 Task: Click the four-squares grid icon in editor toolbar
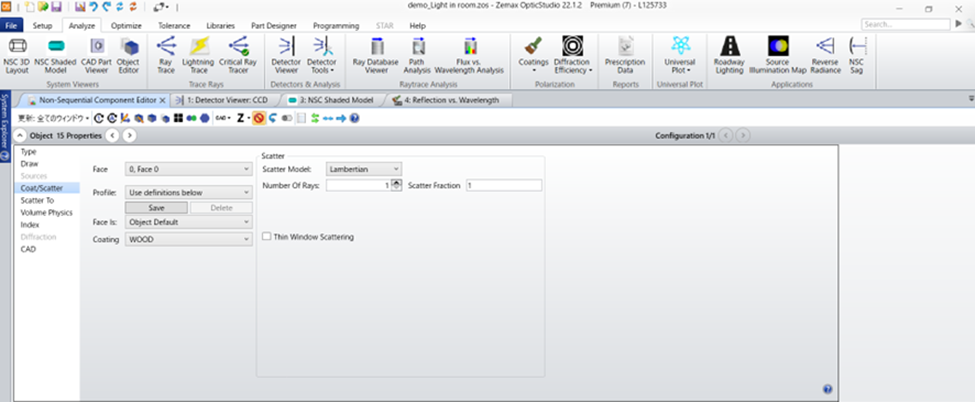pyautogui.click(x=178, y=118)
